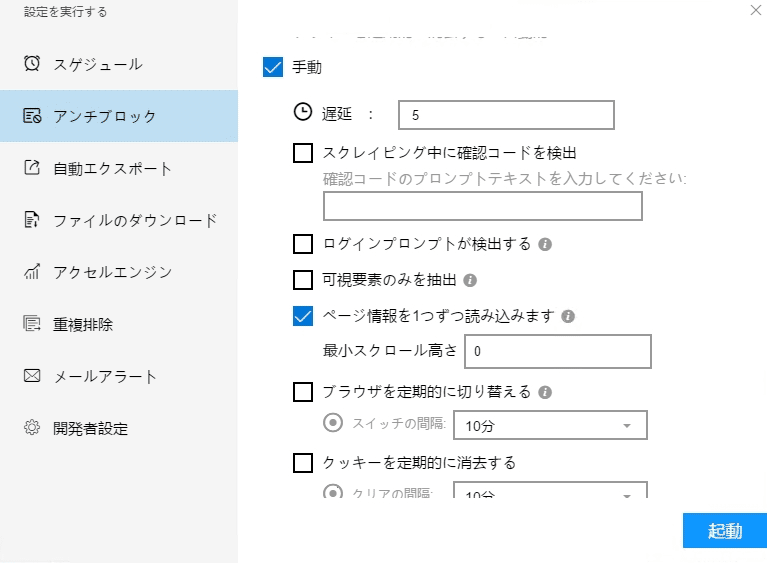
Task: Open the アンチブロック settings tab
Action: coord(118,116)
